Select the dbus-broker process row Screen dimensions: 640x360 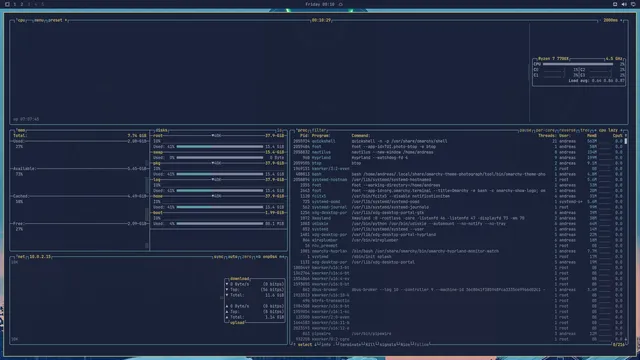coord(458,290)
